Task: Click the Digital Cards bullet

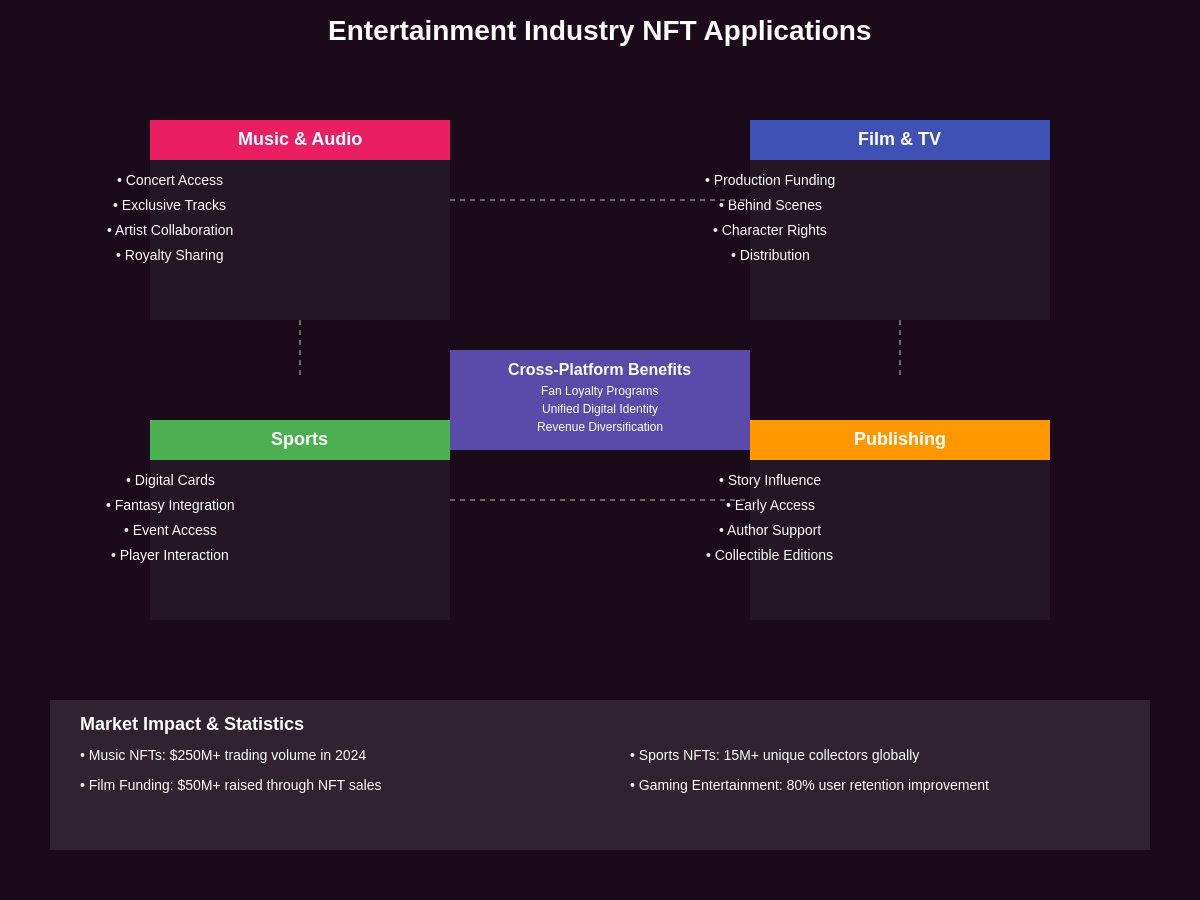Action: (x=170, y=480)
